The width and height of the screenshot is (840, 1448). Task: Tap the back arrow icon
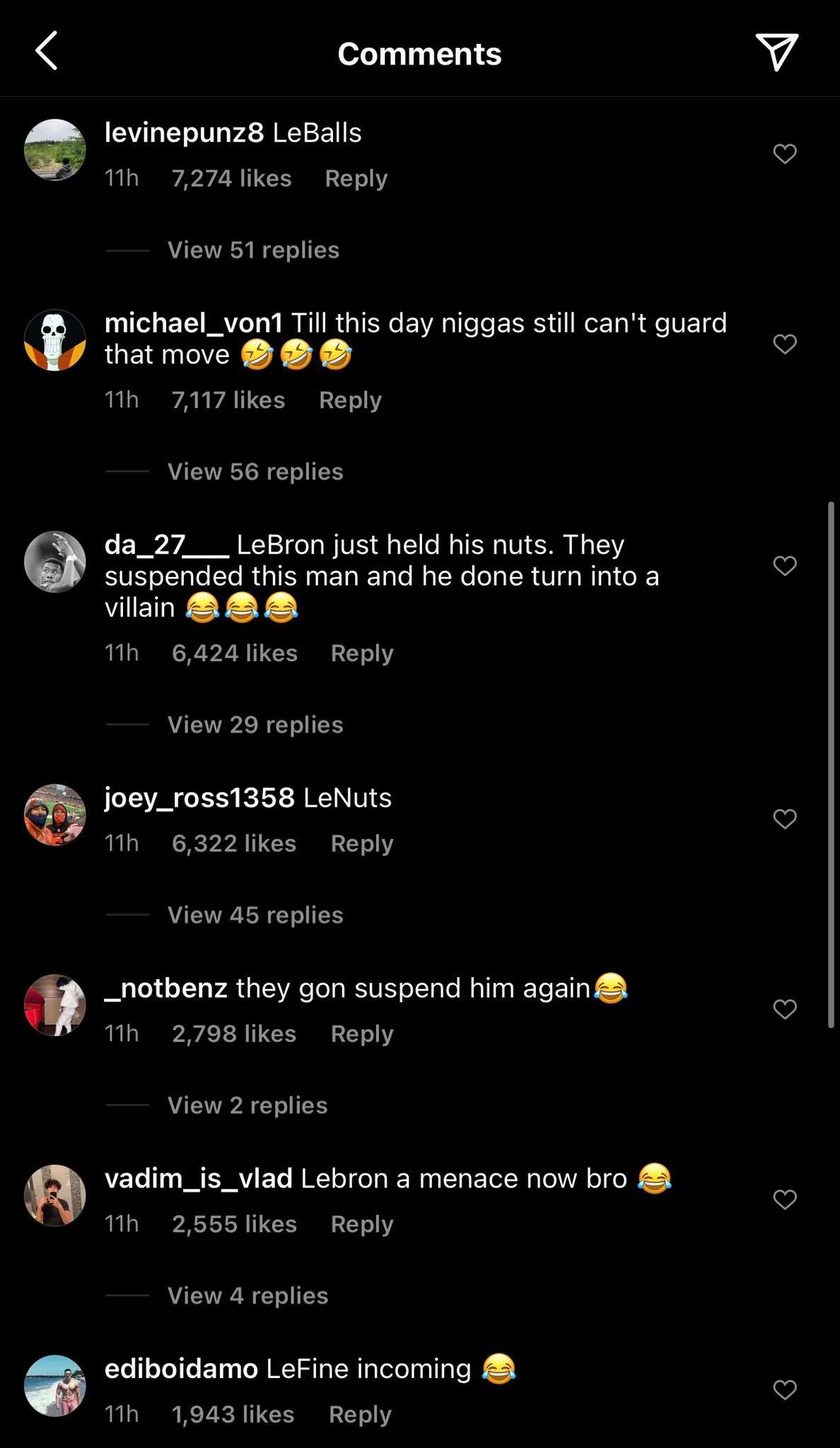[x=47, y=52]
